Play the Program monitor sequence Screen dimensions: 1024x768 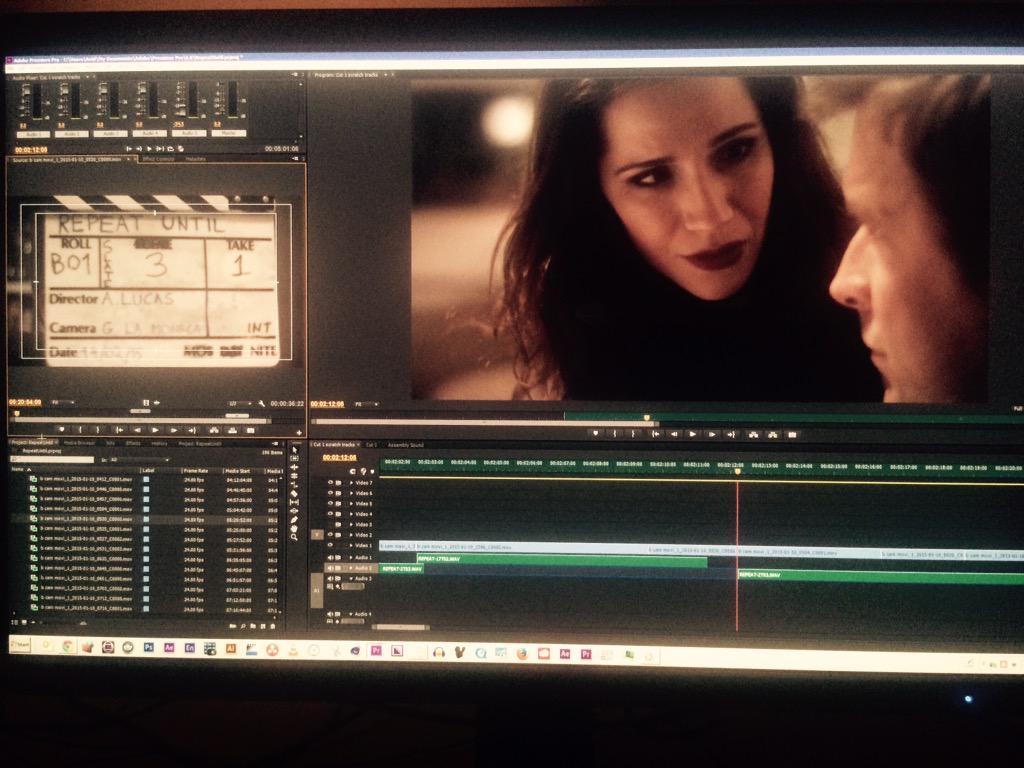[693, 434]
